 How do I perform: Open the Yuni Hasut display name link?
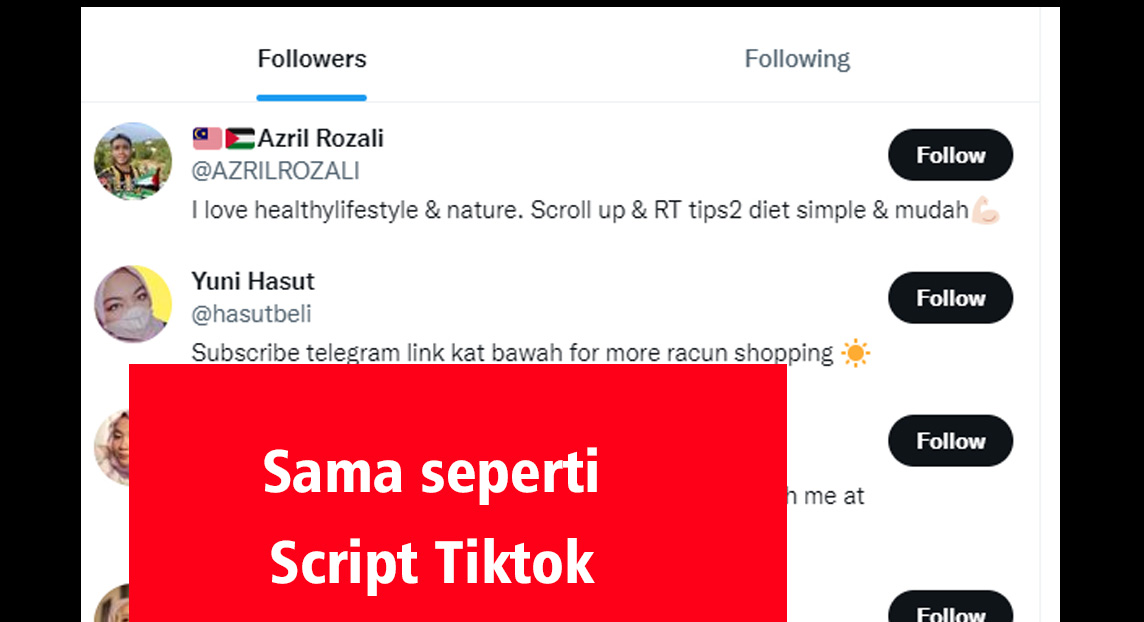click(x=252, y=281)
